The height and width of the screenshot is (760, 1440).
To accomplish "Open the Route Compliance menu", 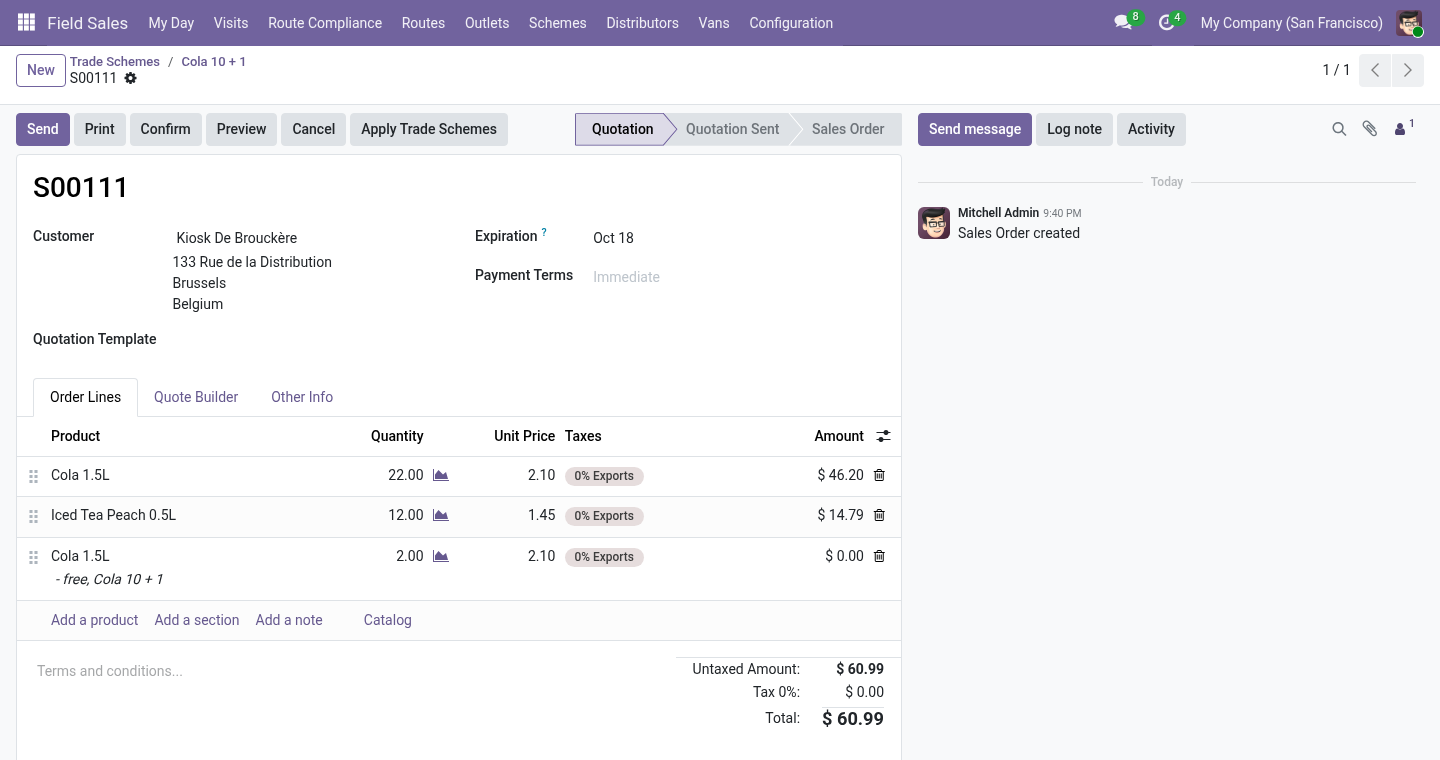I will 325,22.
